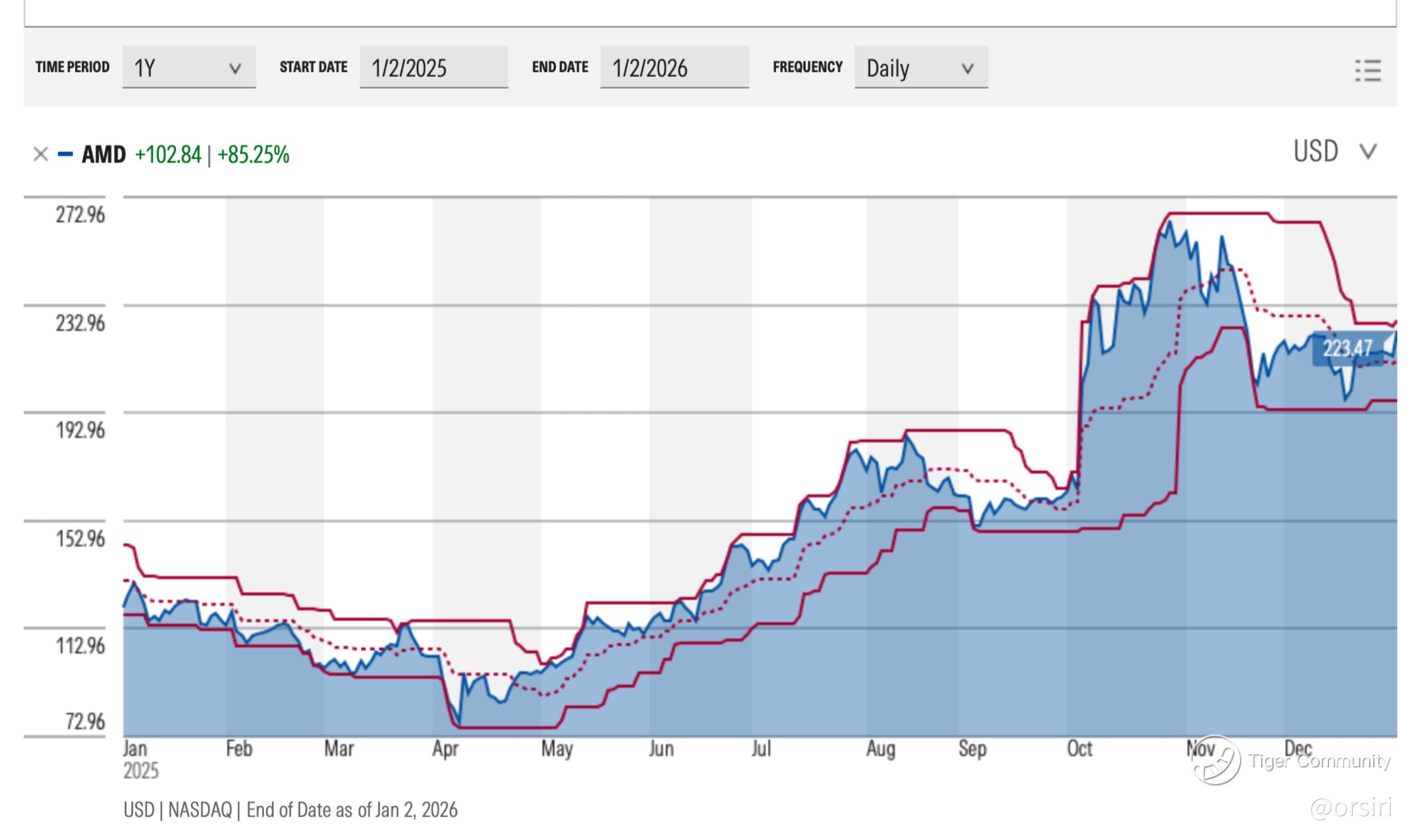Open the list view menu icon
Screen dimensions: 1421x840
tap(1368, 71)
